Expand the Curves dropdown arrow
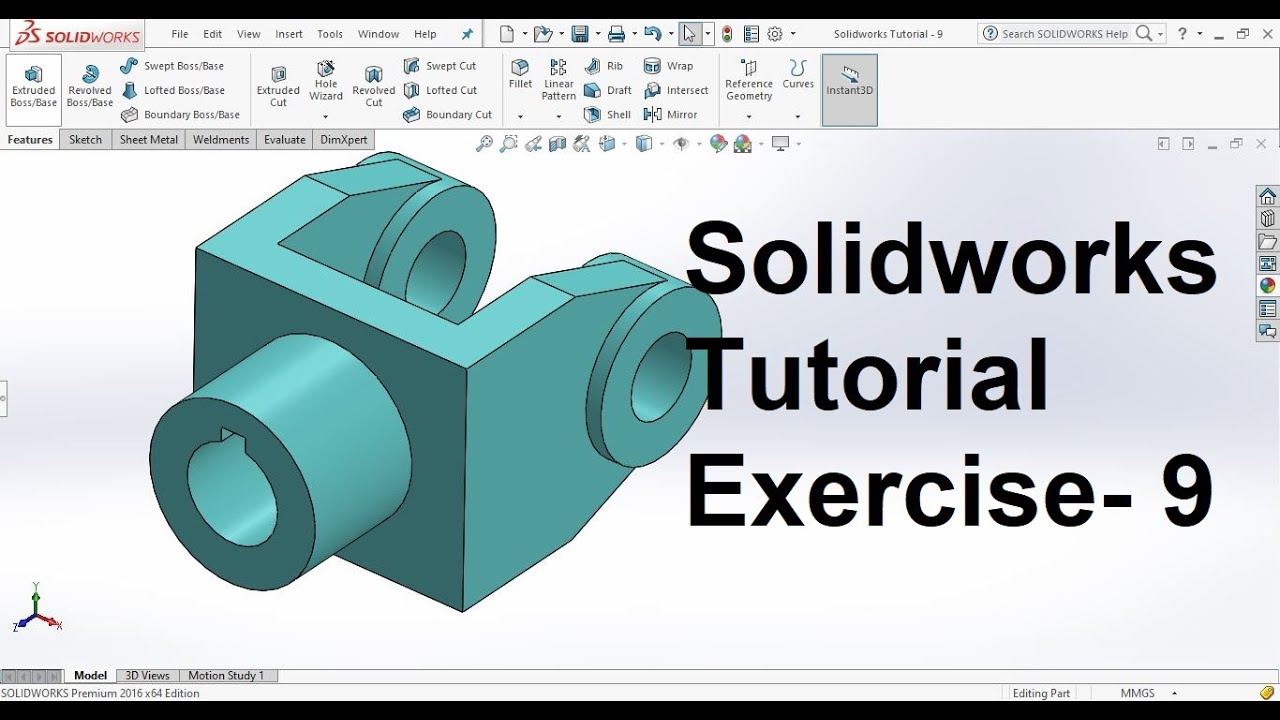The height and width of the screenshot is (720, 1280). click(x=798, y=117)
